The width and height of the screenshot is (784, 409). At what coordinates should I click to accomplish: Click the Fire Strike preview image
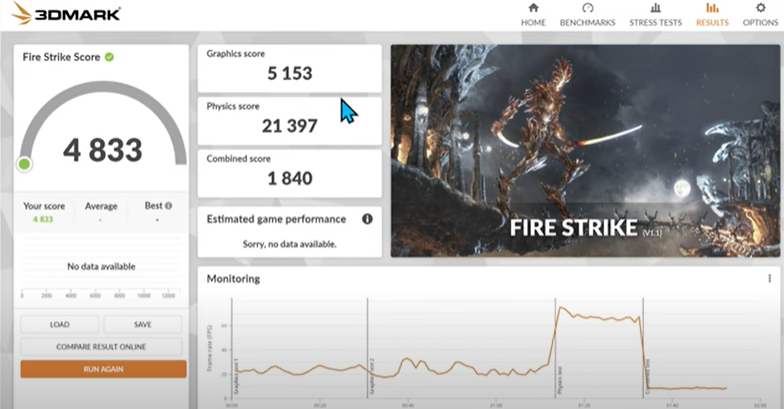pos(585,150)
